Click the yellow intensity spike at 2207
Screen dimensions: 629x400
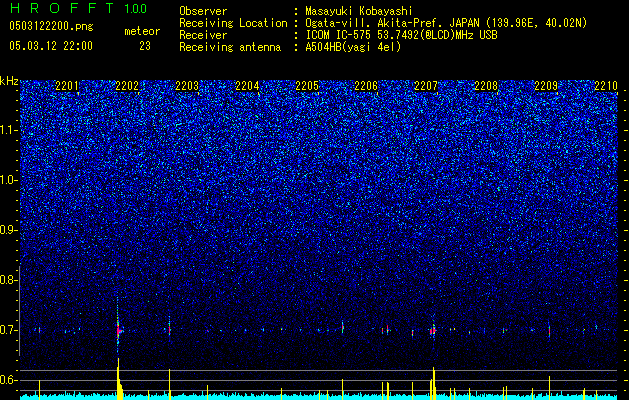point(434,383)
